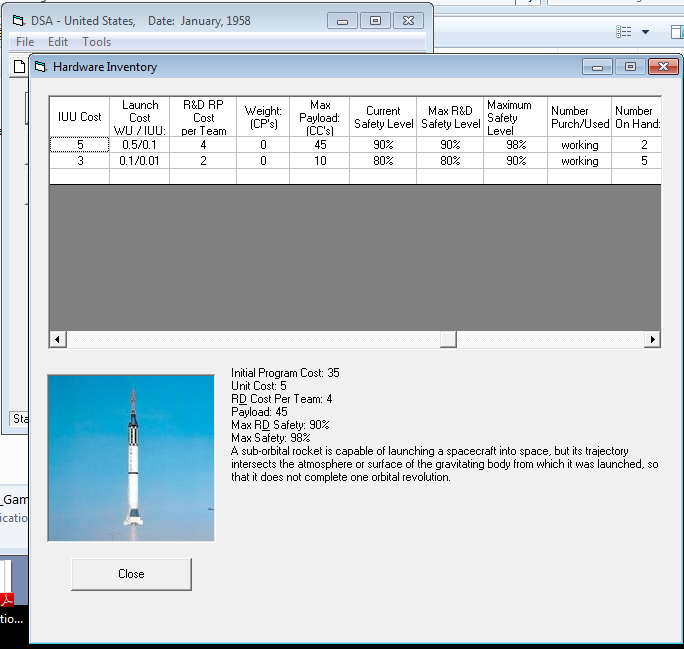
Task: Select R&D RP Cost cell showing 4
Action: [x=203, y=145]
